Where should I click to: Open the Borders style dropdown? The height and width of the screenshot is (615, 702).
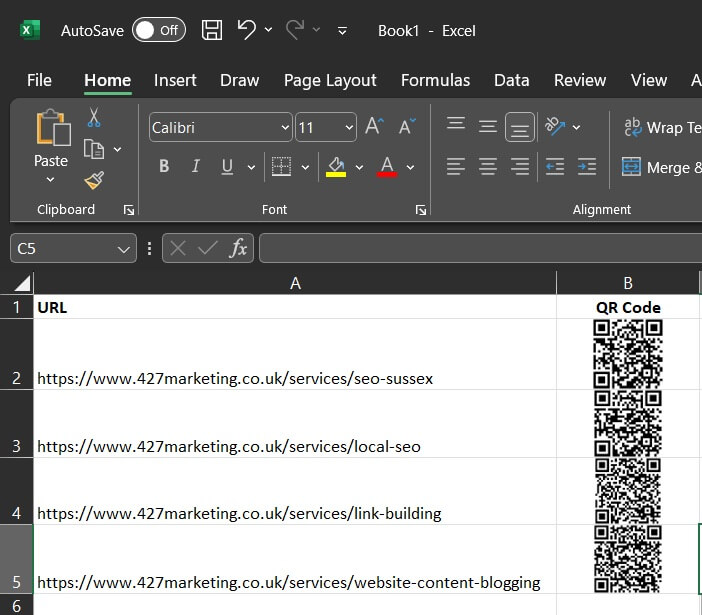point(305,167)
